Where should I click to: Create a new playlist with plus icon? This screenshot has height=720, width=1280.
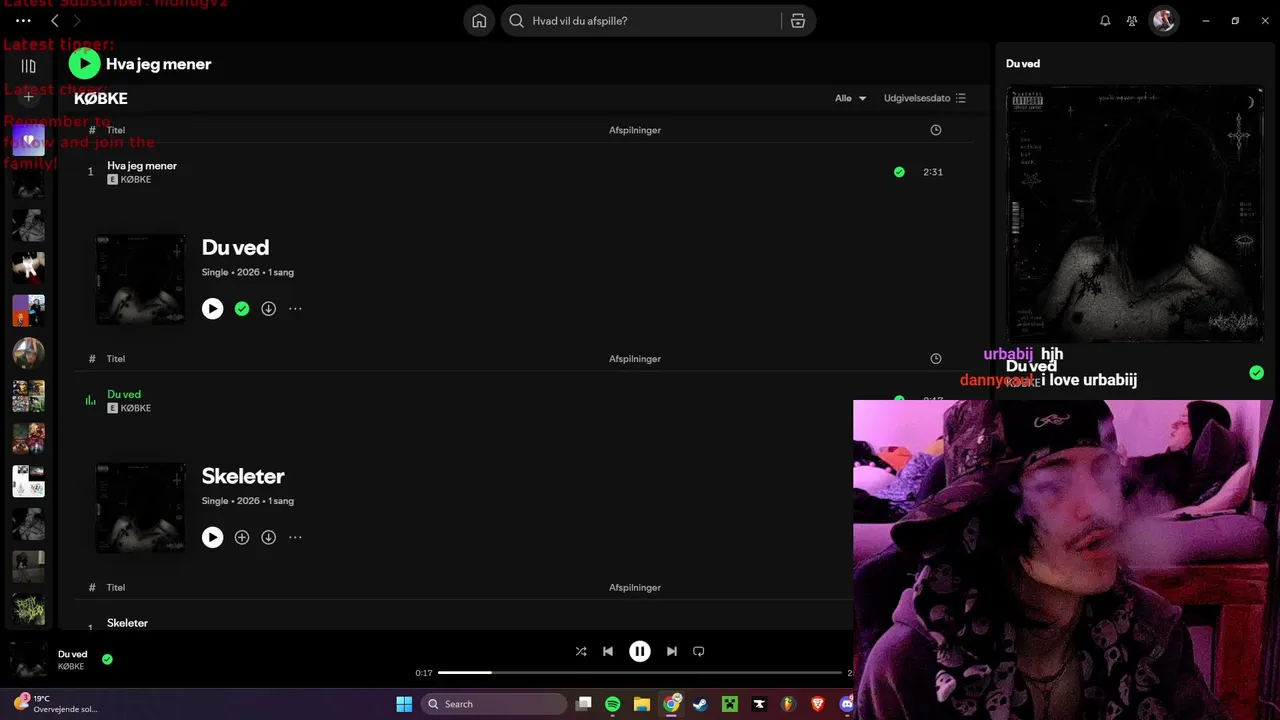click(29, 97)
